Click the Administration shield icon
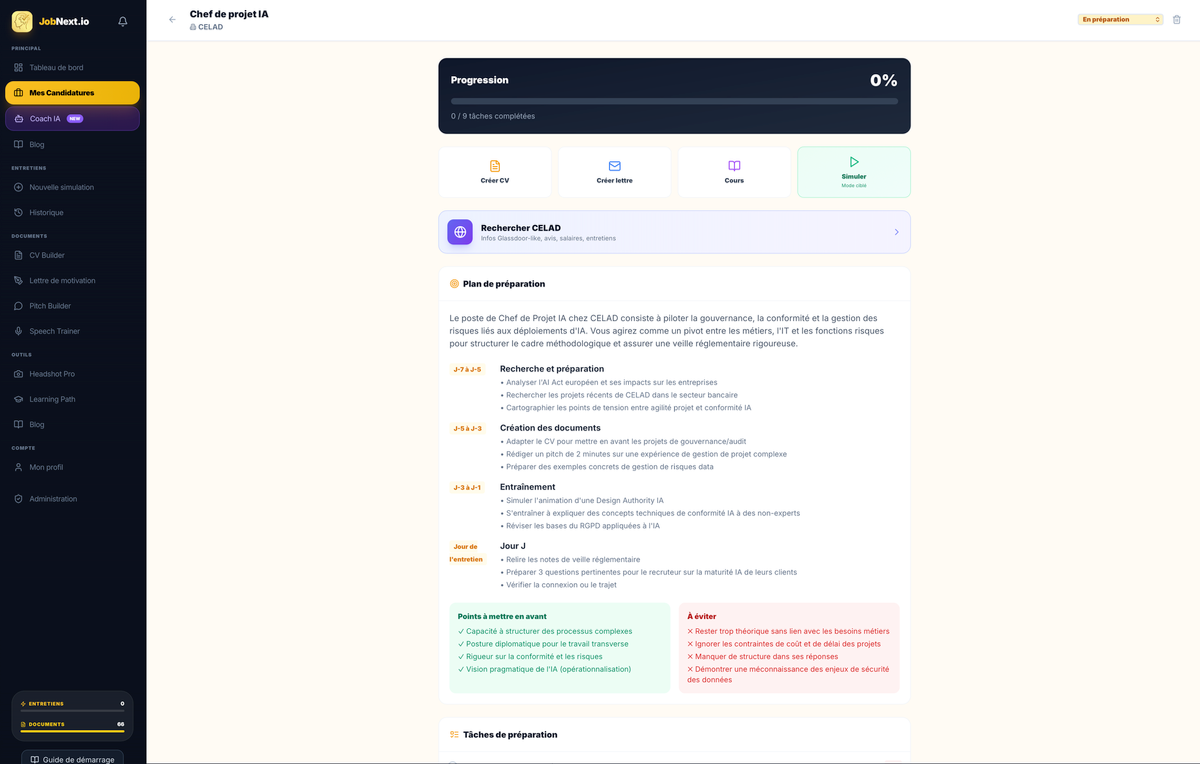This screenshot has width=1200, height=764. click(x=19, y=498)
